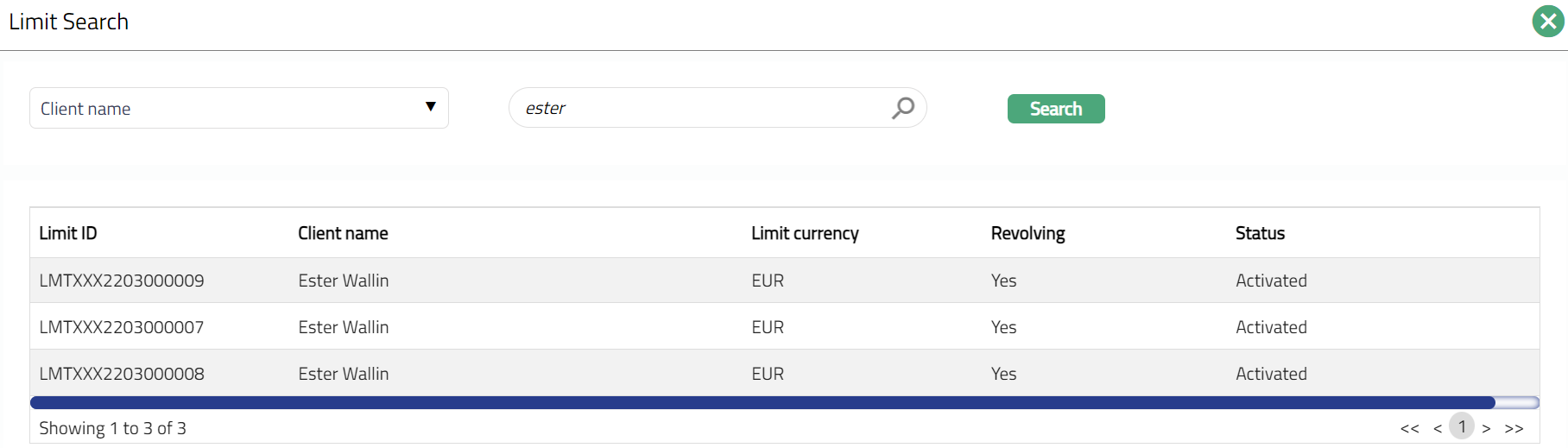Image resolution: width=1568 pixels, height=448 pixels.
Task: Select page 1 in pagination
Action: (x=1462, y=426)
